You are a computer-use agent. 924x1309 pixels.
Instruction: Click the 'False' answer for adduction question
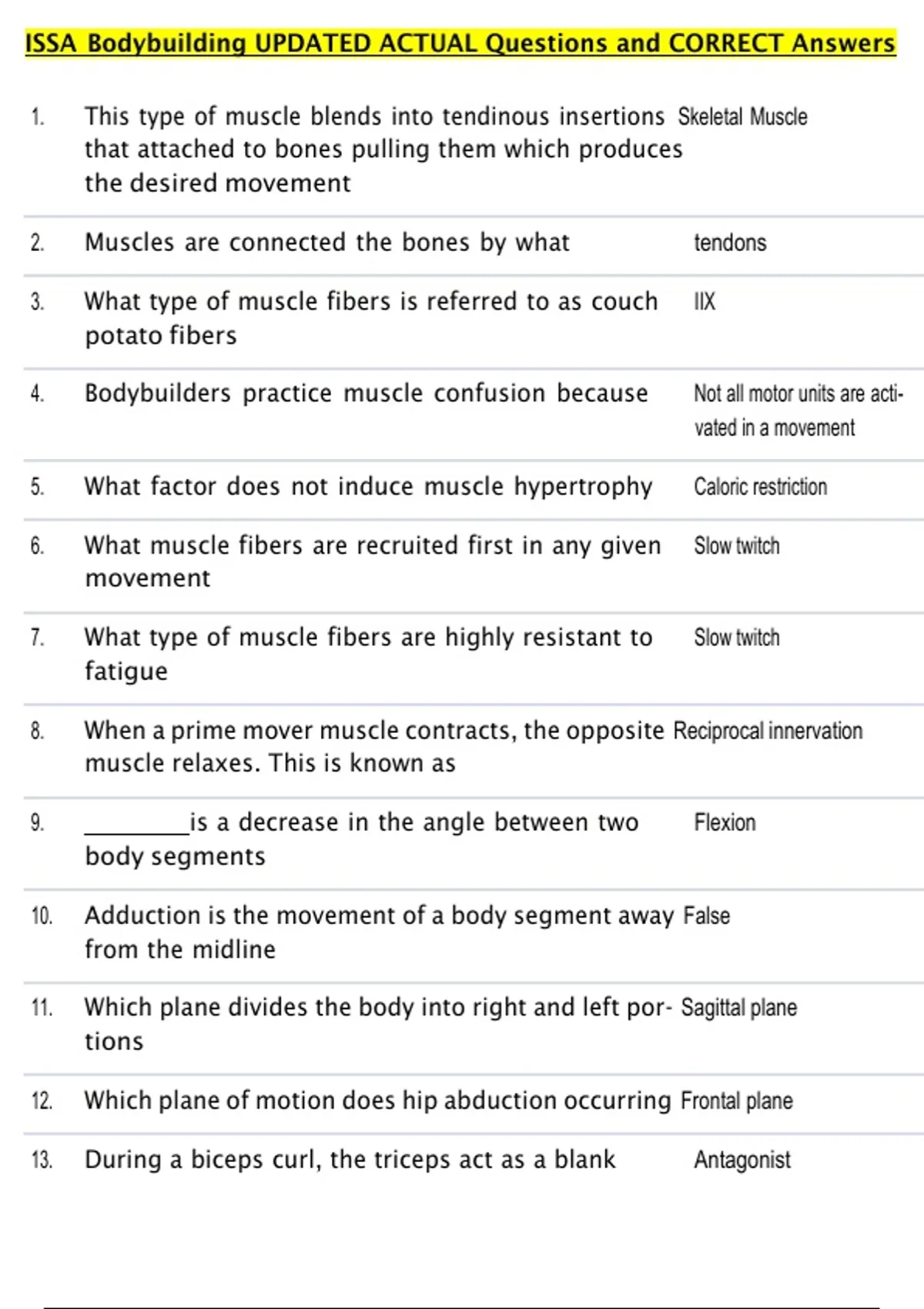point(707,916)
